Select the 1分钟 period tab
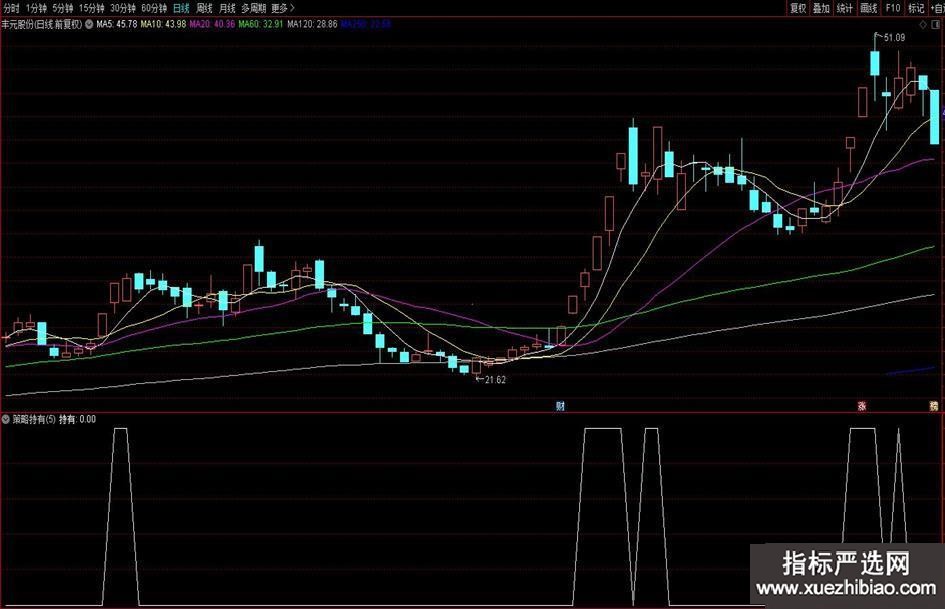This screenshot has width=945, height=609. pyautogui.click(x=36, y=8)
